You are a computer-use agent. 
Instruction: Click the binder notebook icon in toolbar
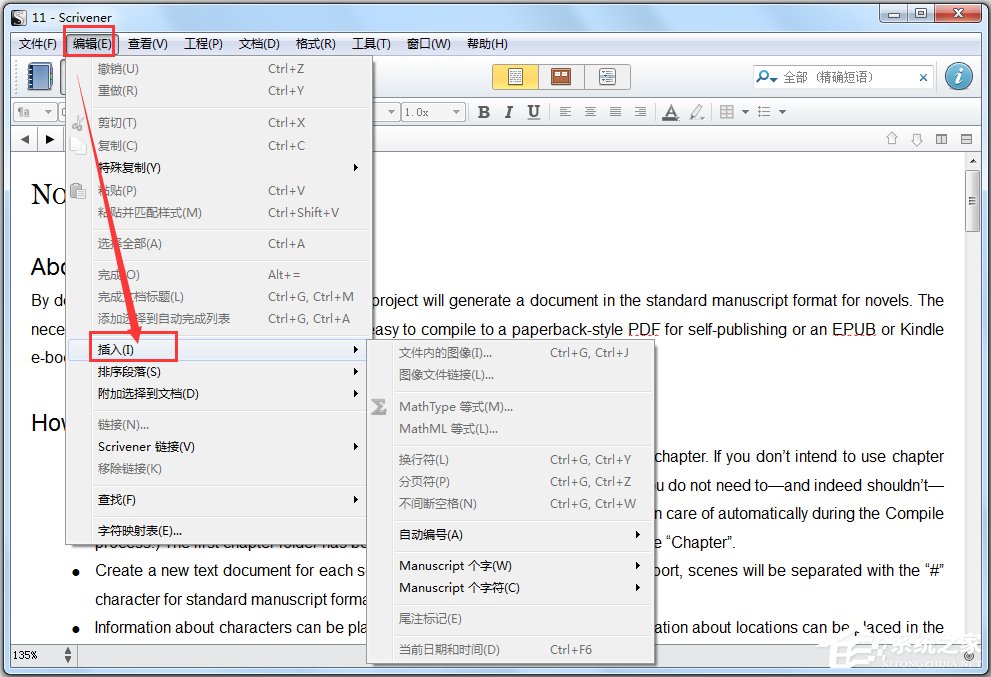point(39,76)
